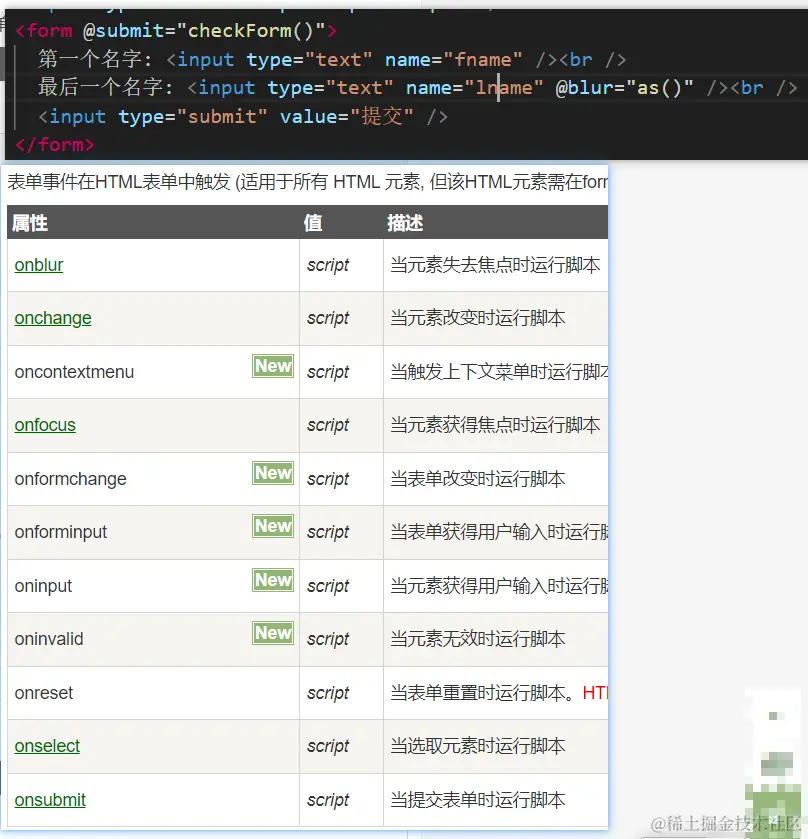Click description 当元素获得焦点时运行脚本
The width and height of the screenshot is (808, 839).
pos(495,425)
